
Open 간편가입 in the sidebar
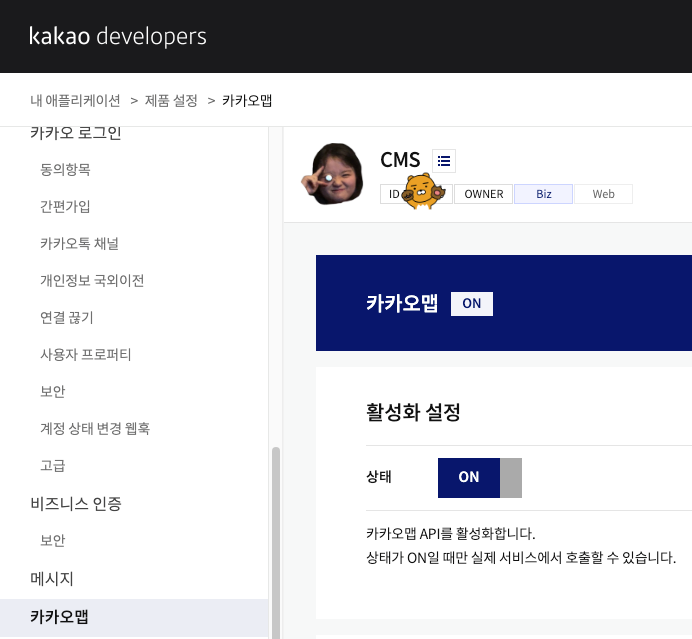pyautogui.click(x=65, y=207)
